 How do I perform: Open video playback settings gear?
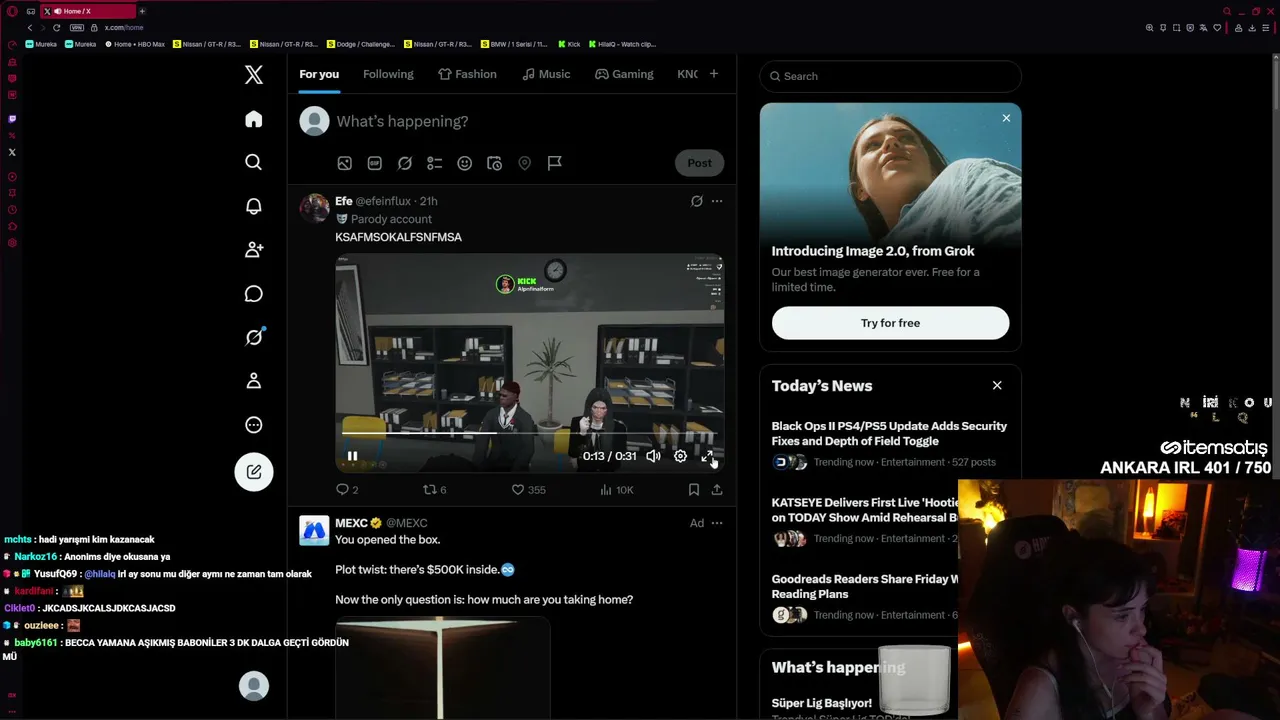[680, 456]
